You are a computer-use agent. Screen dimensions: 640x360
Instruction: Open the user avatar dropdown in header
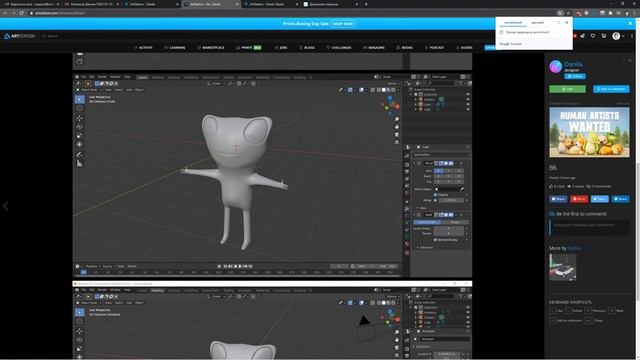[618, 36]
